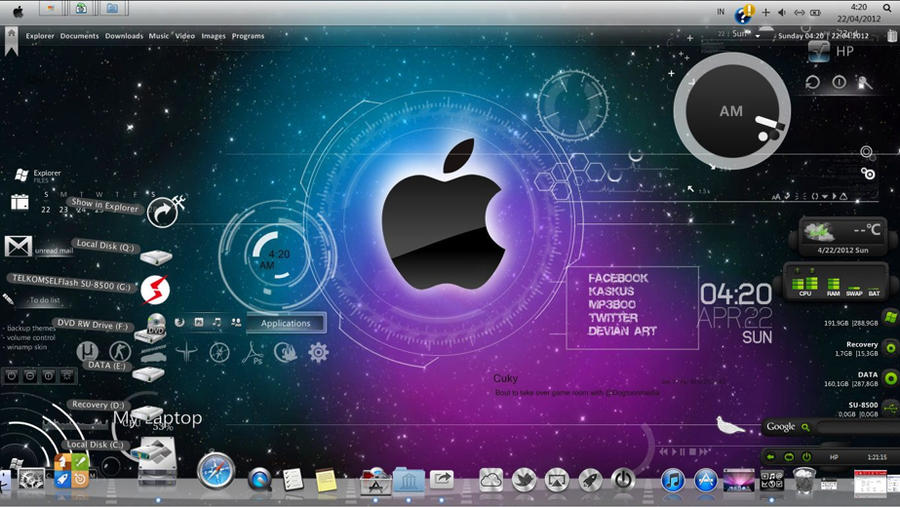
Task: Open the checklist reminders dock icon
Action: point(293,479)
